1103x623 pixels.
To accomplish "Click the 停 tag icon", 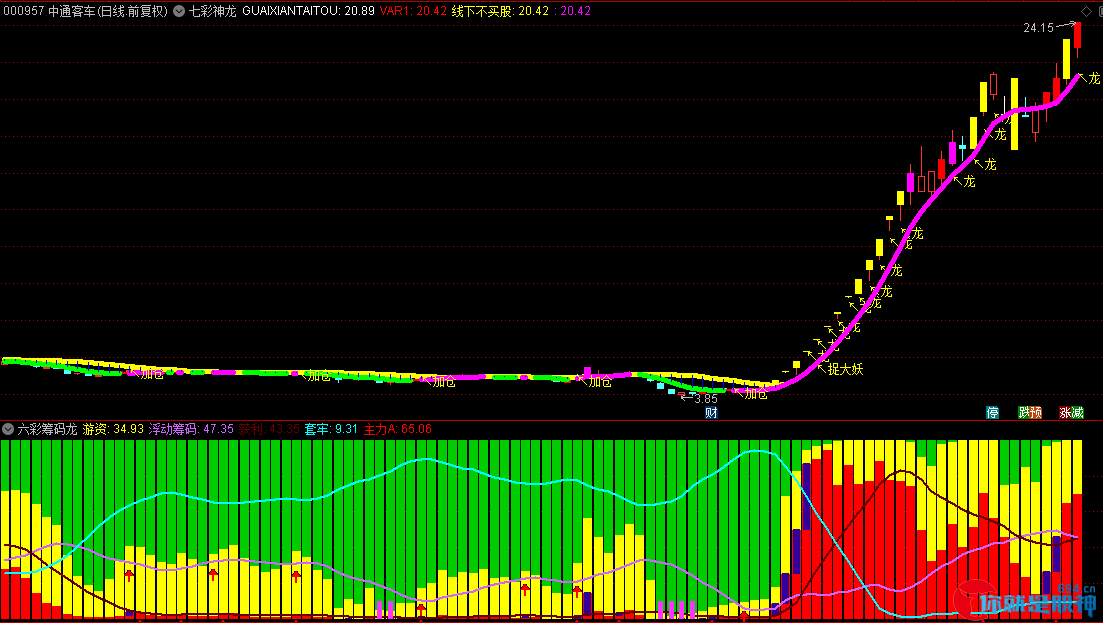I will [993, 413].
